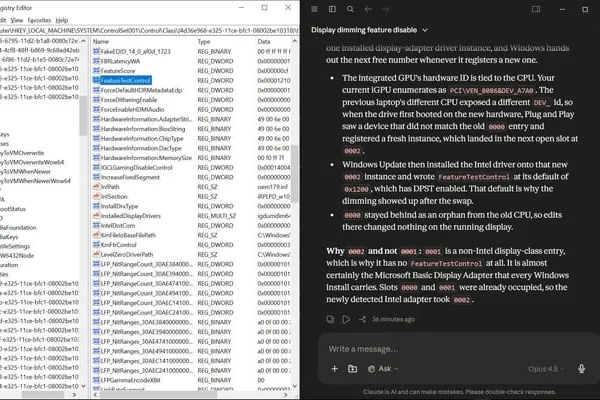The width and height of the screenshot is (600, 400).
Task: Go back with the left arrow icon
Action: tap(368, 9)
